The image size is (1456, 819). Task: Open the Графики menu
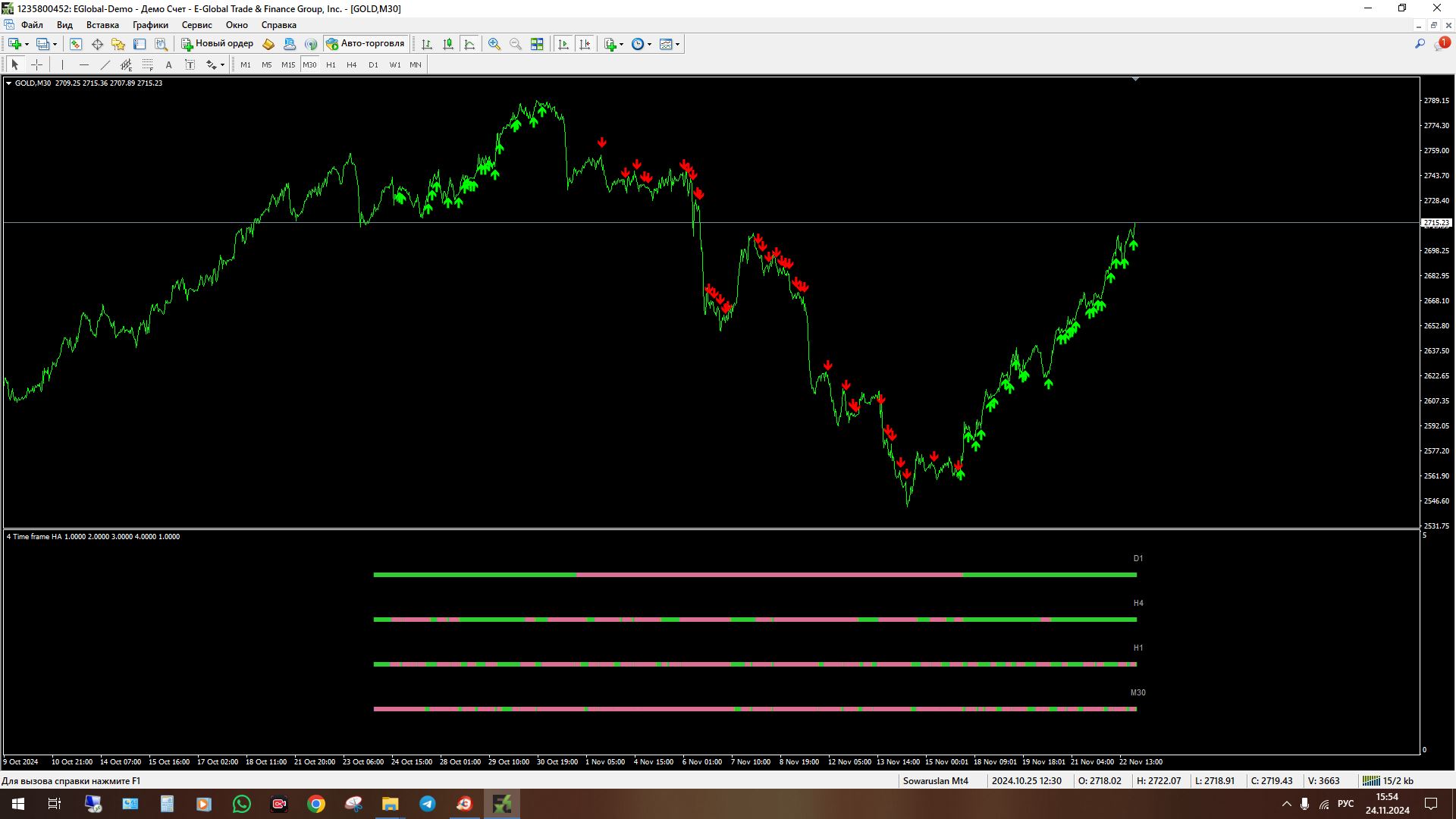point(150,25)
